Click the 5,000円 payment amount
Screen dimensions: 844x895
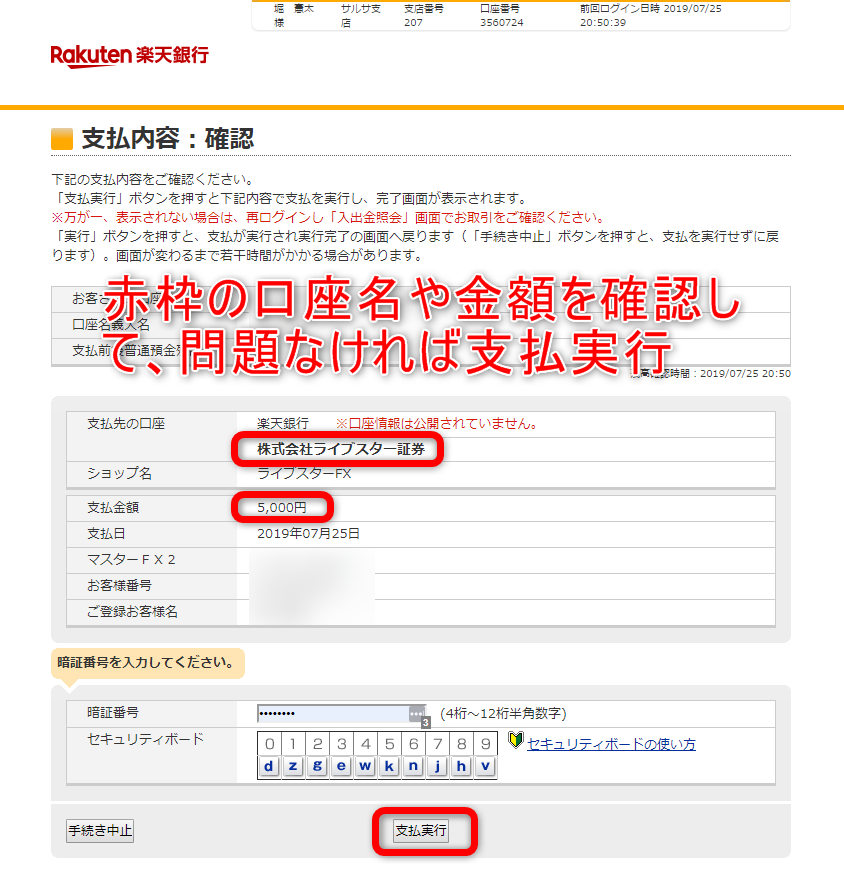[x=282, y=507]
